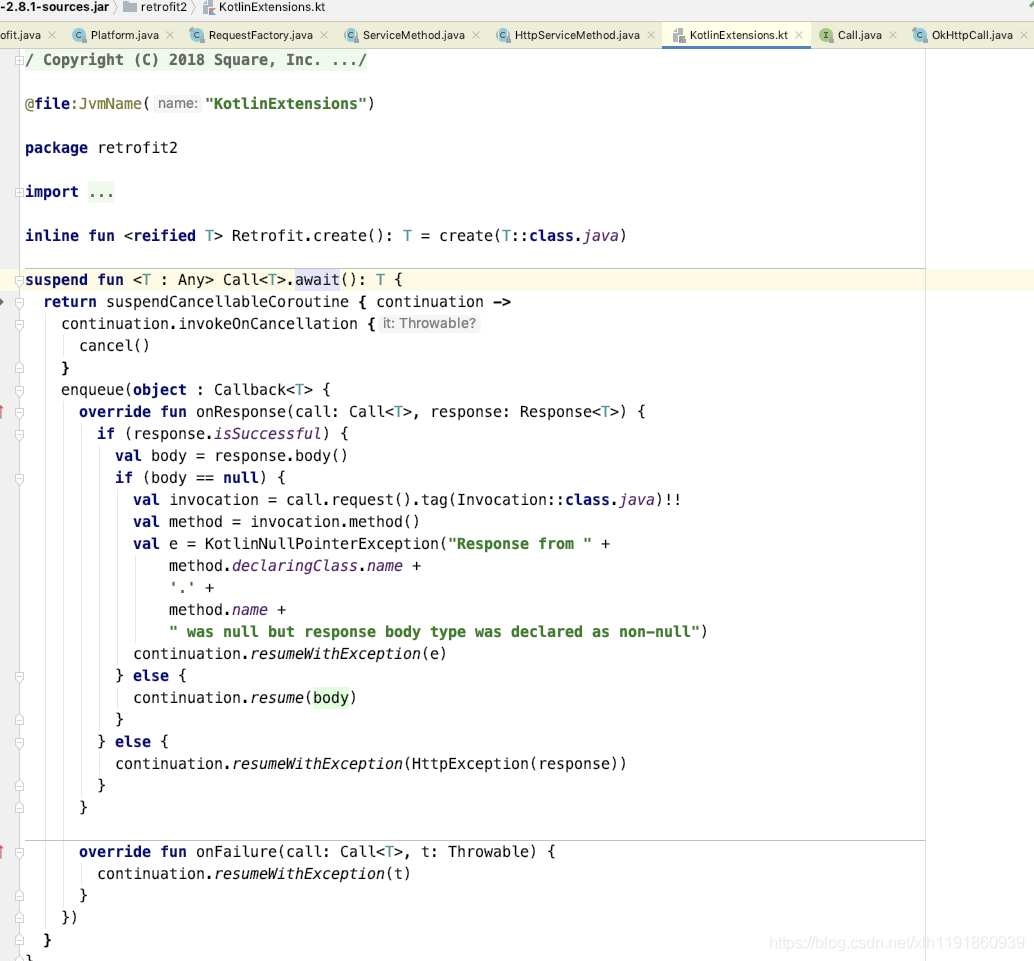Close the KotlinExtensions.kt tab
1034x961 pixels.
pyautogui.click(x=799, y=35)
